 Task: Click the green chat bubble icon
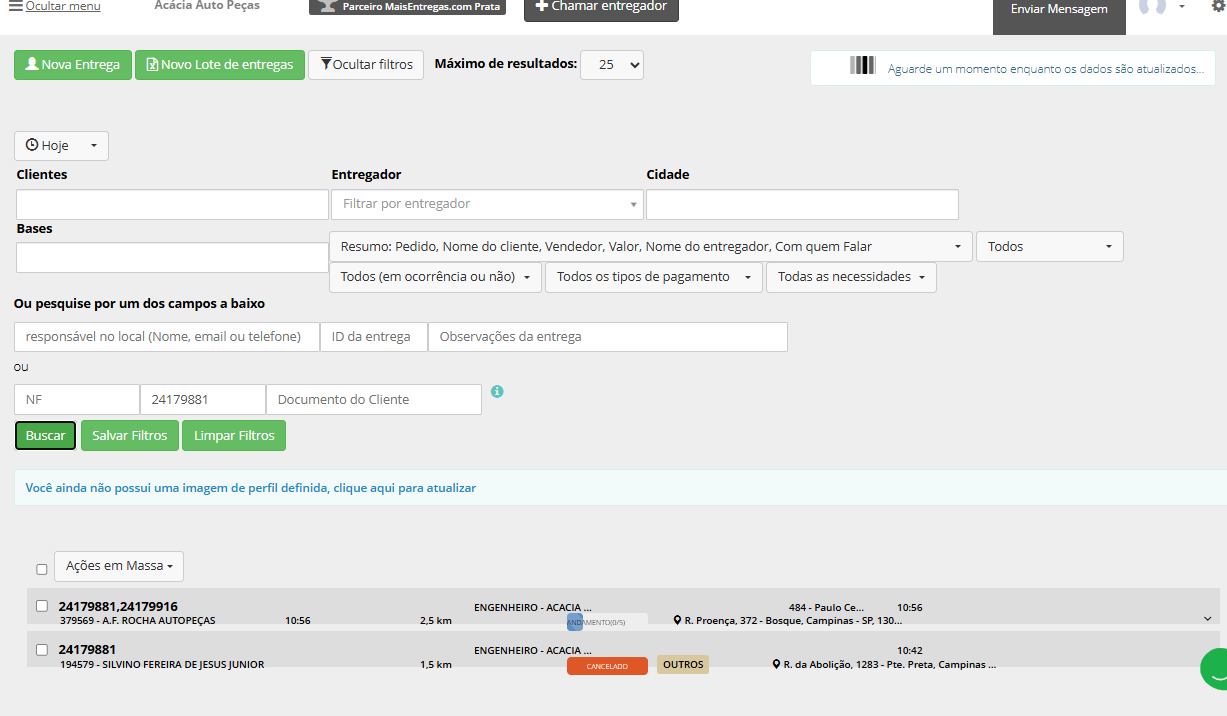tap(1215, 670)
